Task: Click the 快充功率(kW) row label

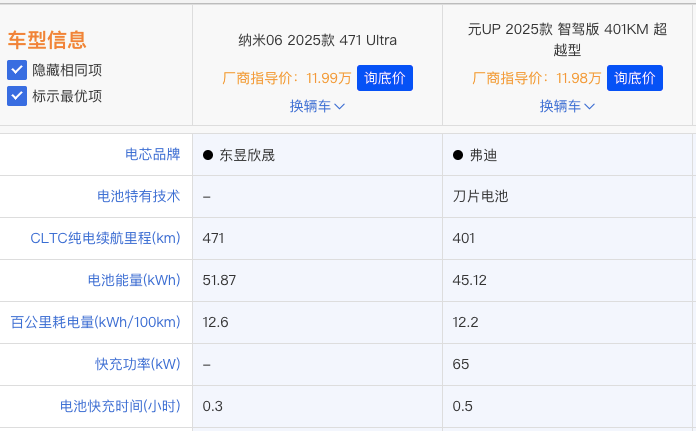Action: point(138,364)
